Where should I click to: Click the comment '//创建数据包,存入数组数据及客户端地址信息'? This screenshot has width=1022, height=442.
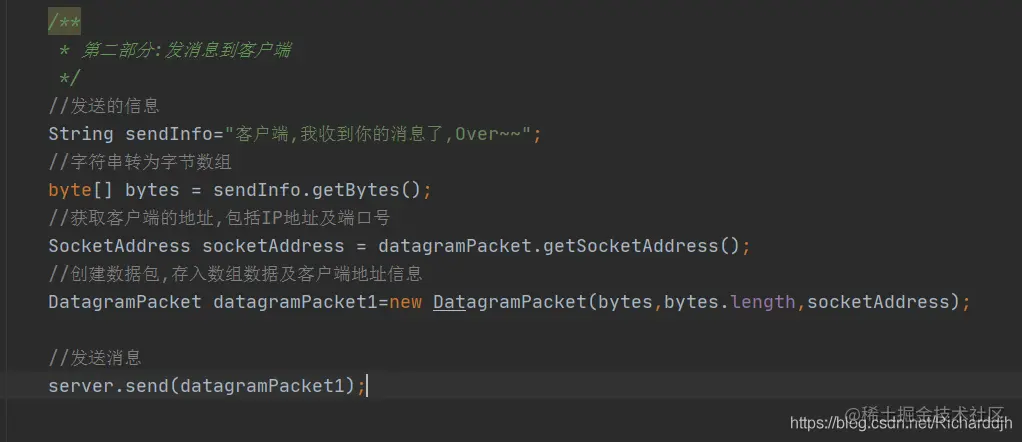point(236,274)
